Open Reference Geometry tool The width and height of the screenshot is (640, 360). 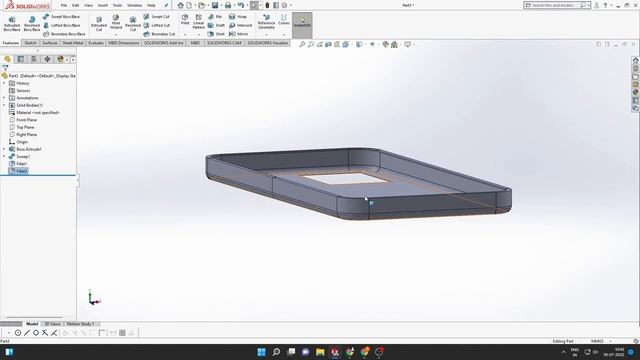(x=267, y=22)
